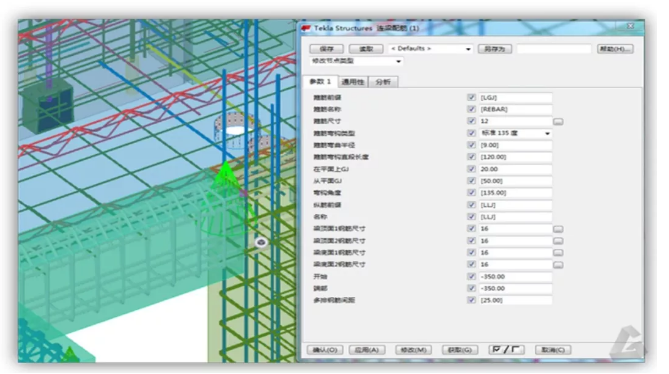
Task: Click the [LLJ] field in 名称 row
Action: [515, 217]
